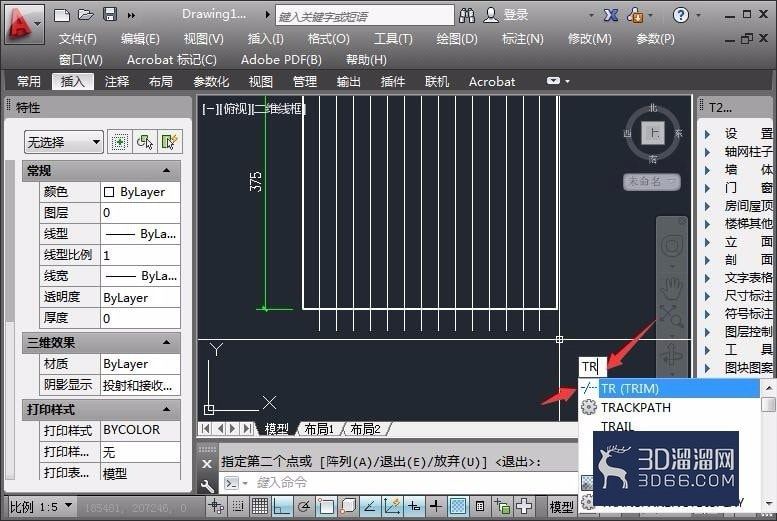
Task: Toggle infer constraints in status bar
Action: [216, 506]
